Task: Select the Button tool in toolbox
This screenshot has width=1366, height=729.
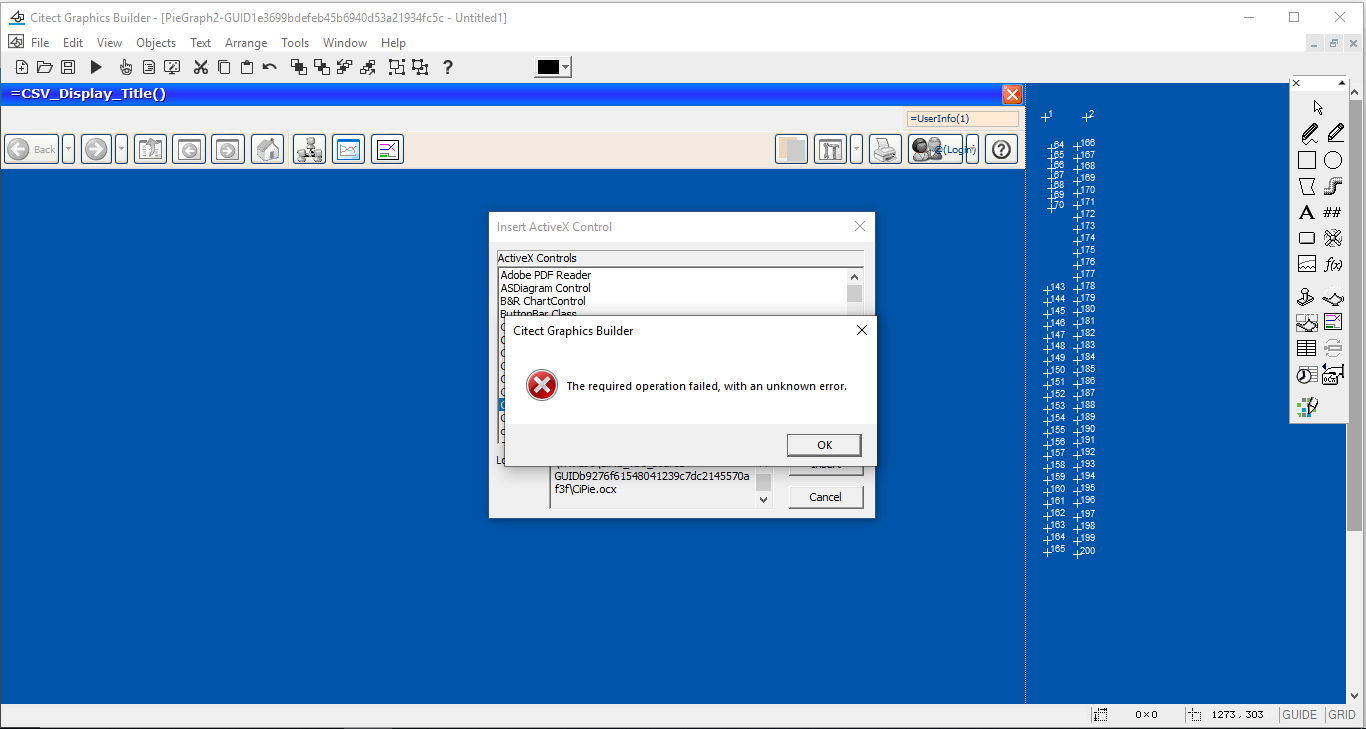Action: coord(1307,238)
